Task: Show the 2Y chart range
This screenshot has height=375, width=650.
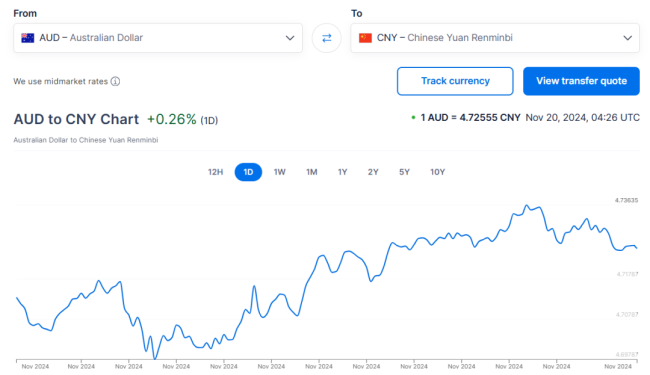Action: coord(373,172)
